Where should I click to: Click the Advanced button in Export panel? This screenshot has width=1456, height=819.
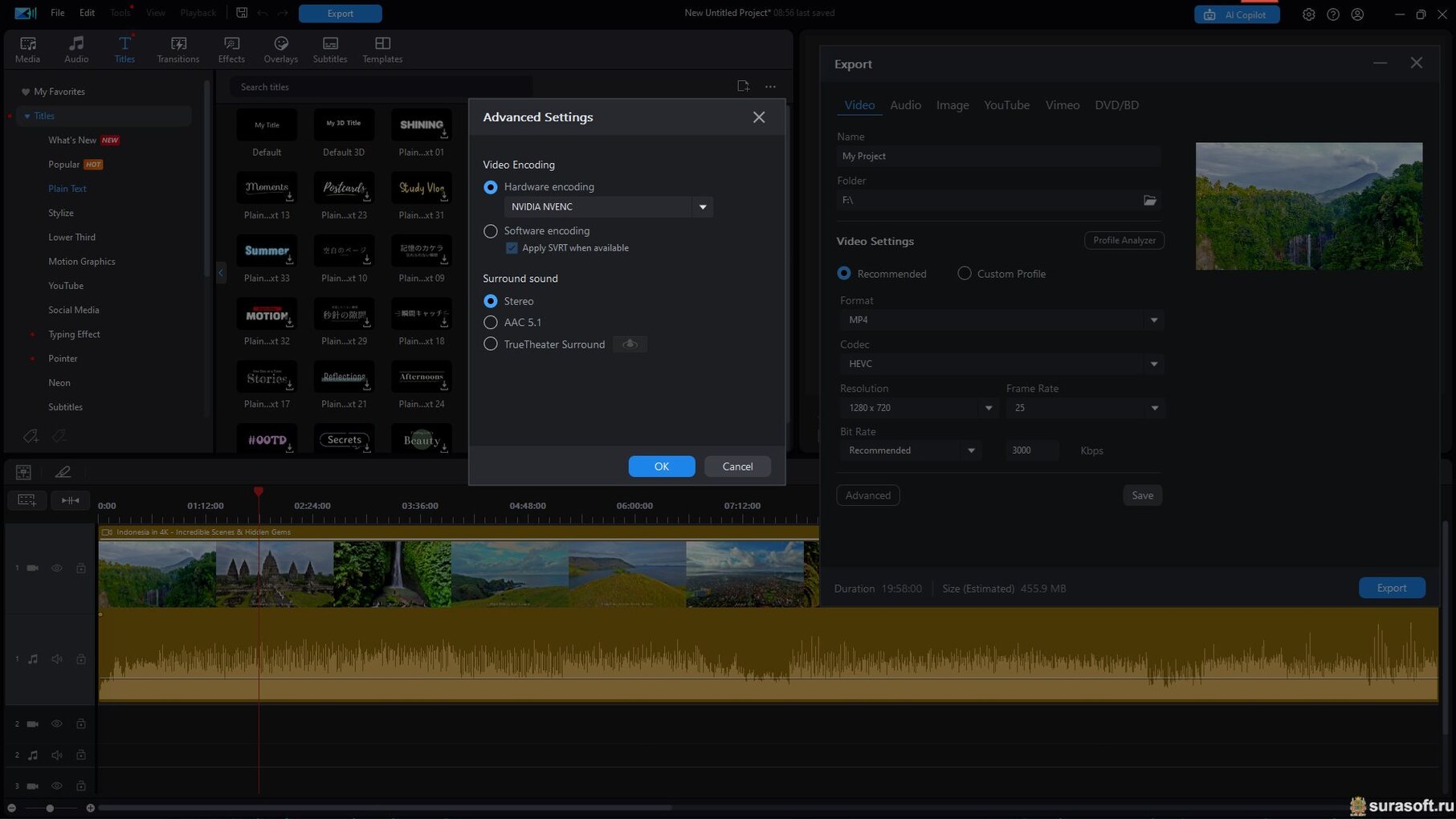(x=867, y=495)
